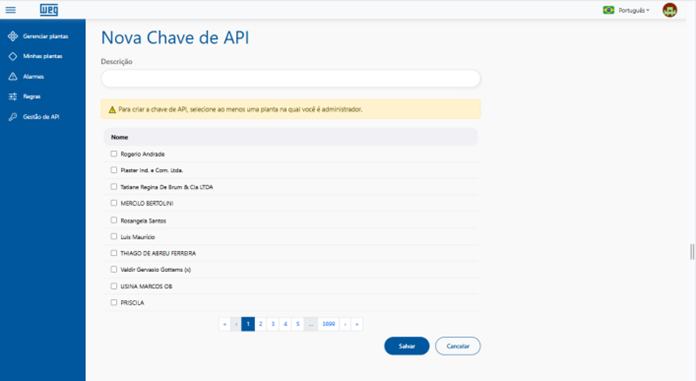Click the USINA MARCOS OB name text
The width and height of the screenshot is (696, 381).
point(146,286)
